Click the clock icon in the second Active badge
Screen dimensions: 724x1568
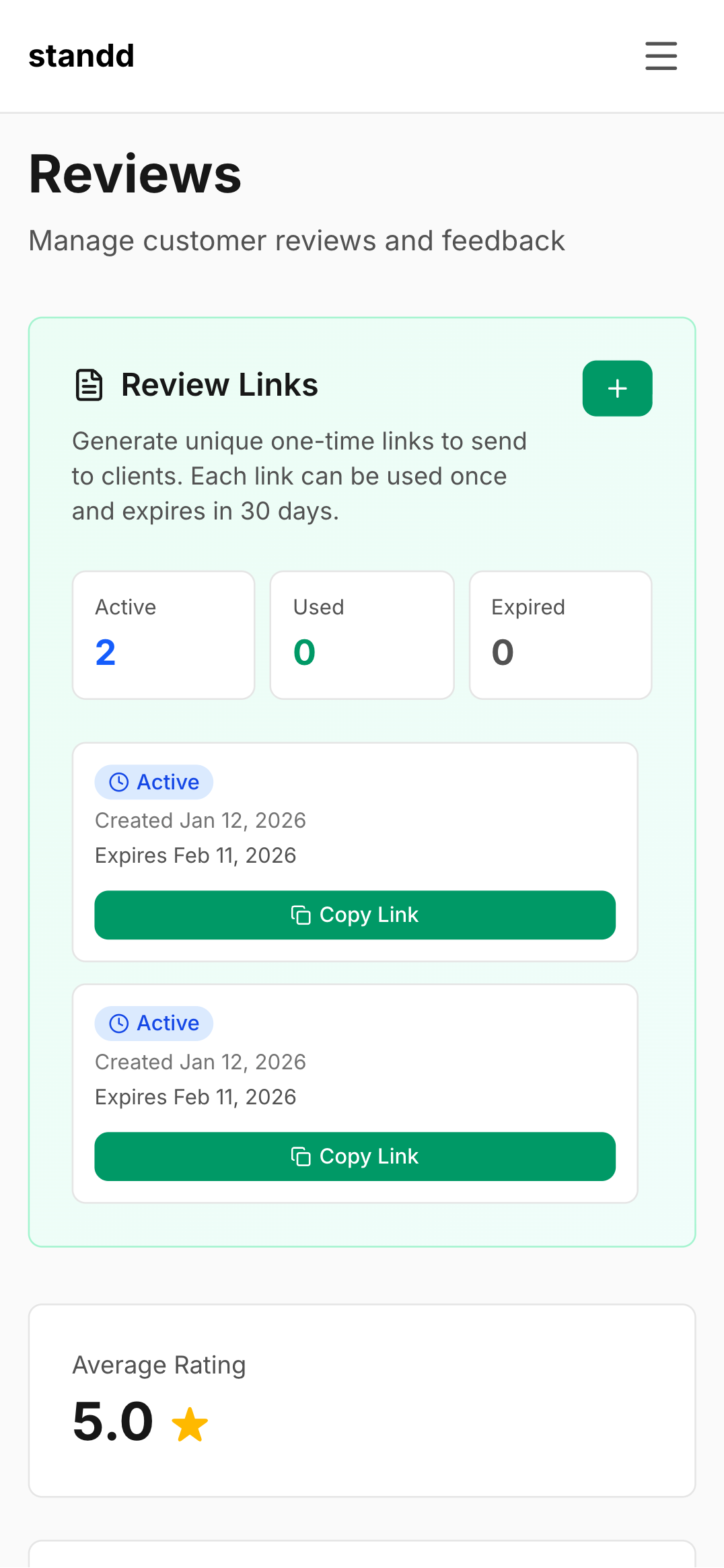[118, 1023]
